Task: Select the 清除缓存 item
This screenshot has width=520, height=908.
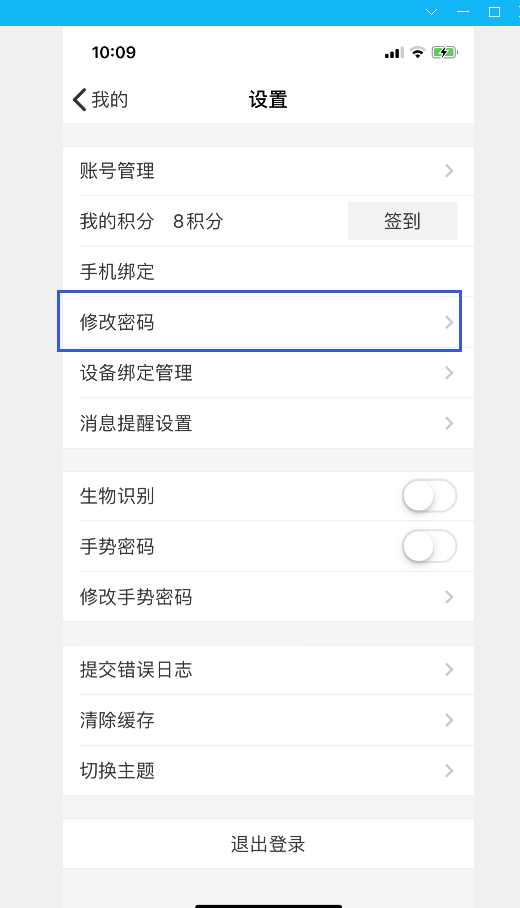Action: pos(268,720)
